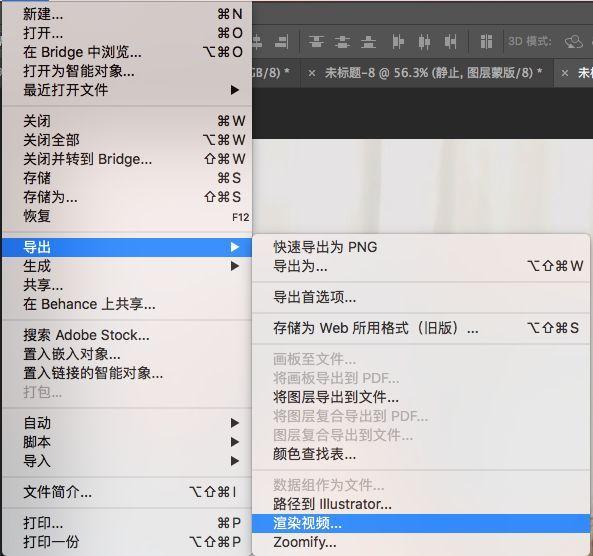Click the align right edges icon
The image size is (593, 556).
(x=281, y=42)
